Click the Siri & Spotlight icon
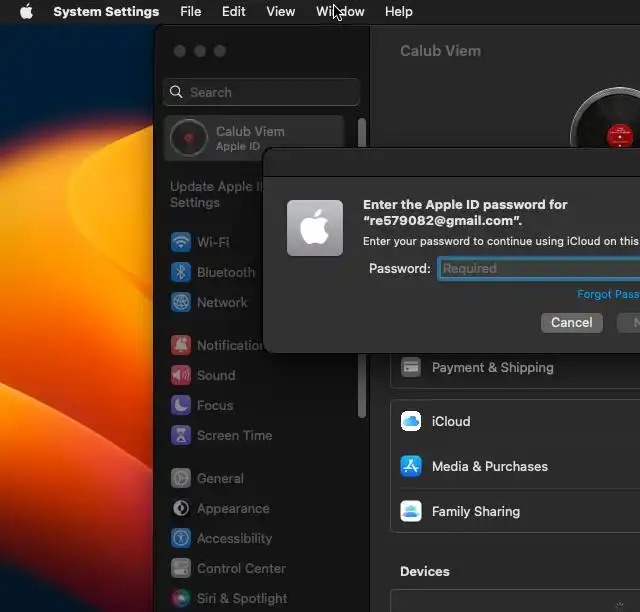This screenshot has width=640, height=612. click(x=181, y=599)
